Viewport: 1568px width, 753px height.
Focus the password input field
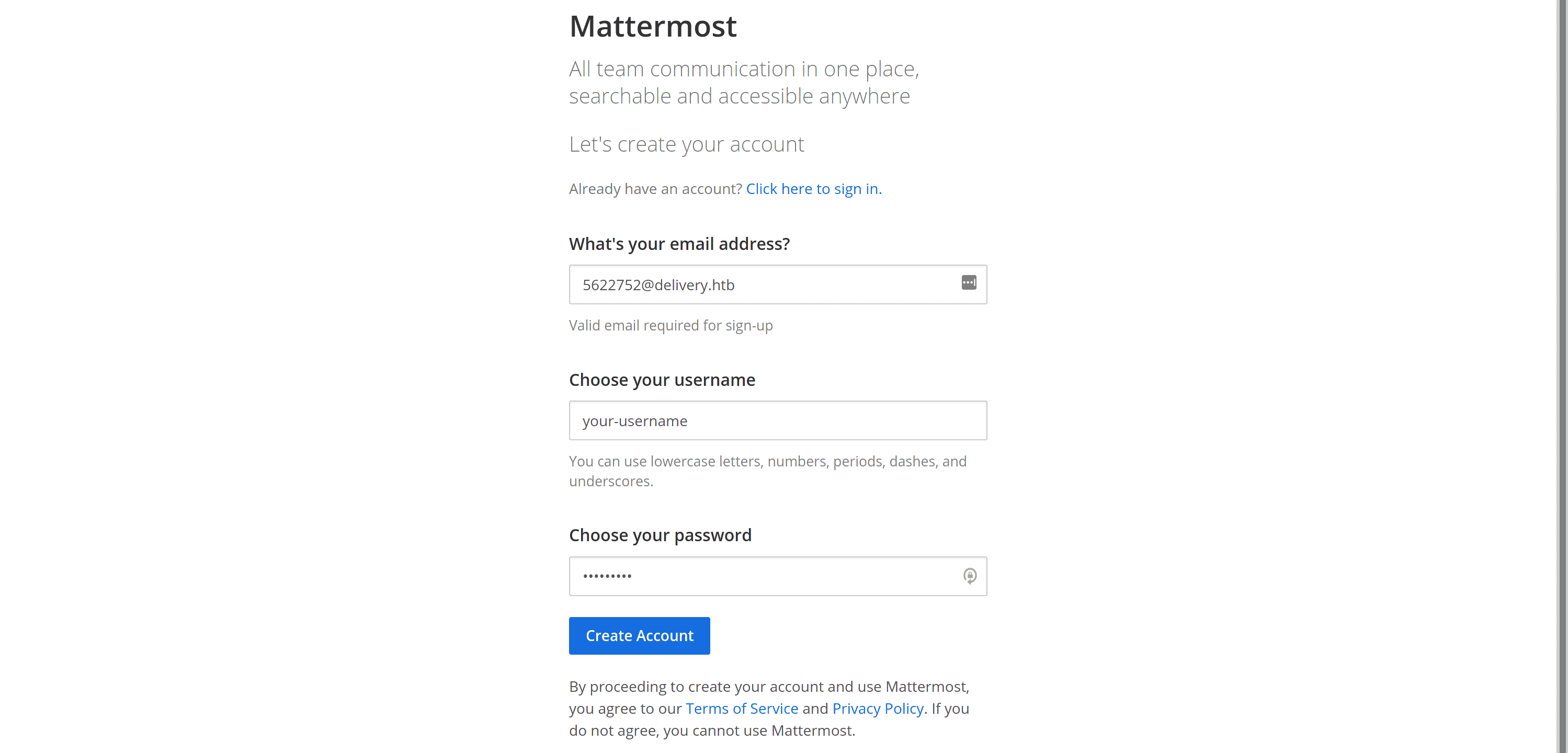(778, 576)
